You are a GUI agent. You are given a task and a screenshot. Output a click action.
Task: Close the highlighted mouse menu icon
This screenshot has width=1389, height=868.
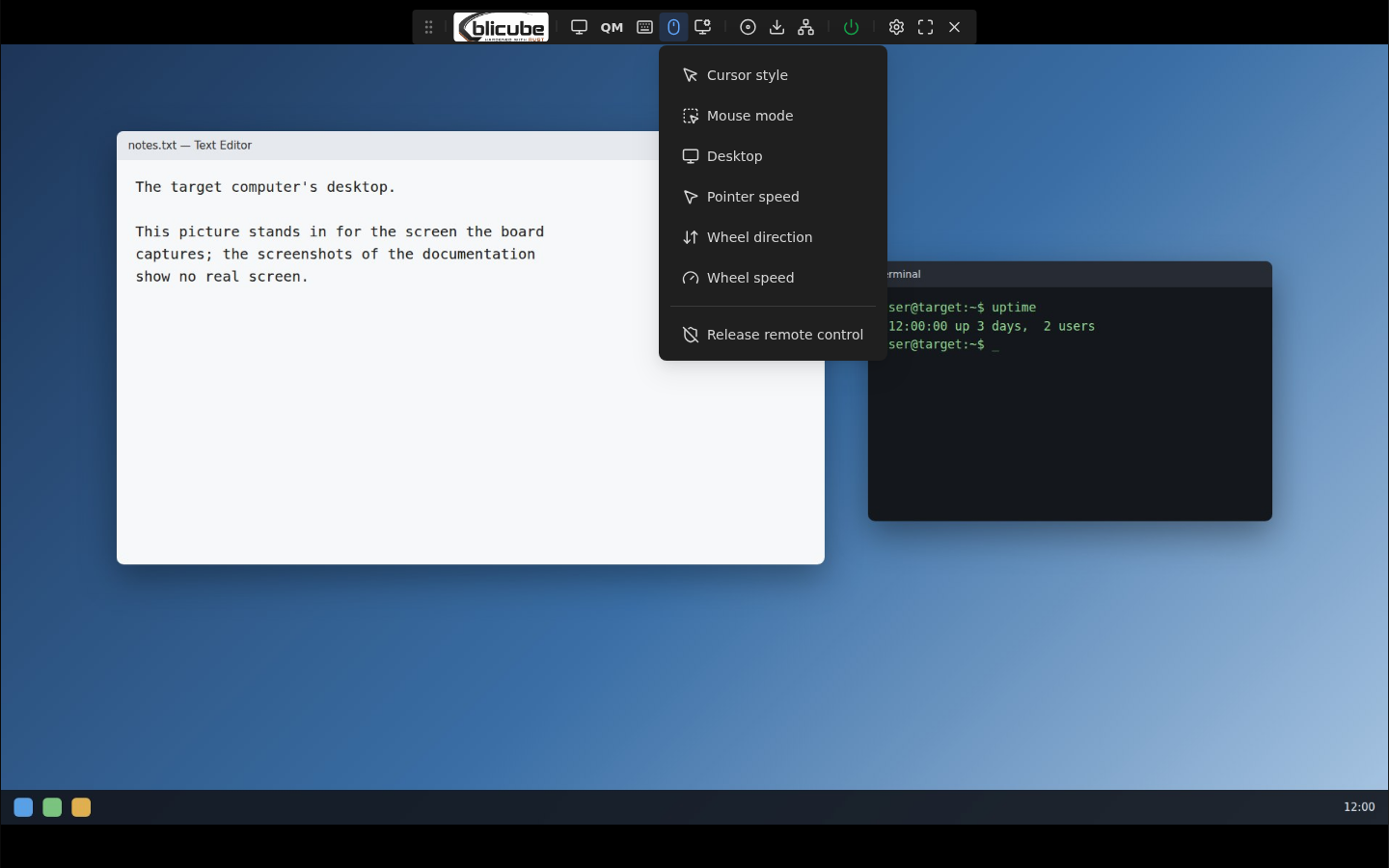(x=673, y=27)
